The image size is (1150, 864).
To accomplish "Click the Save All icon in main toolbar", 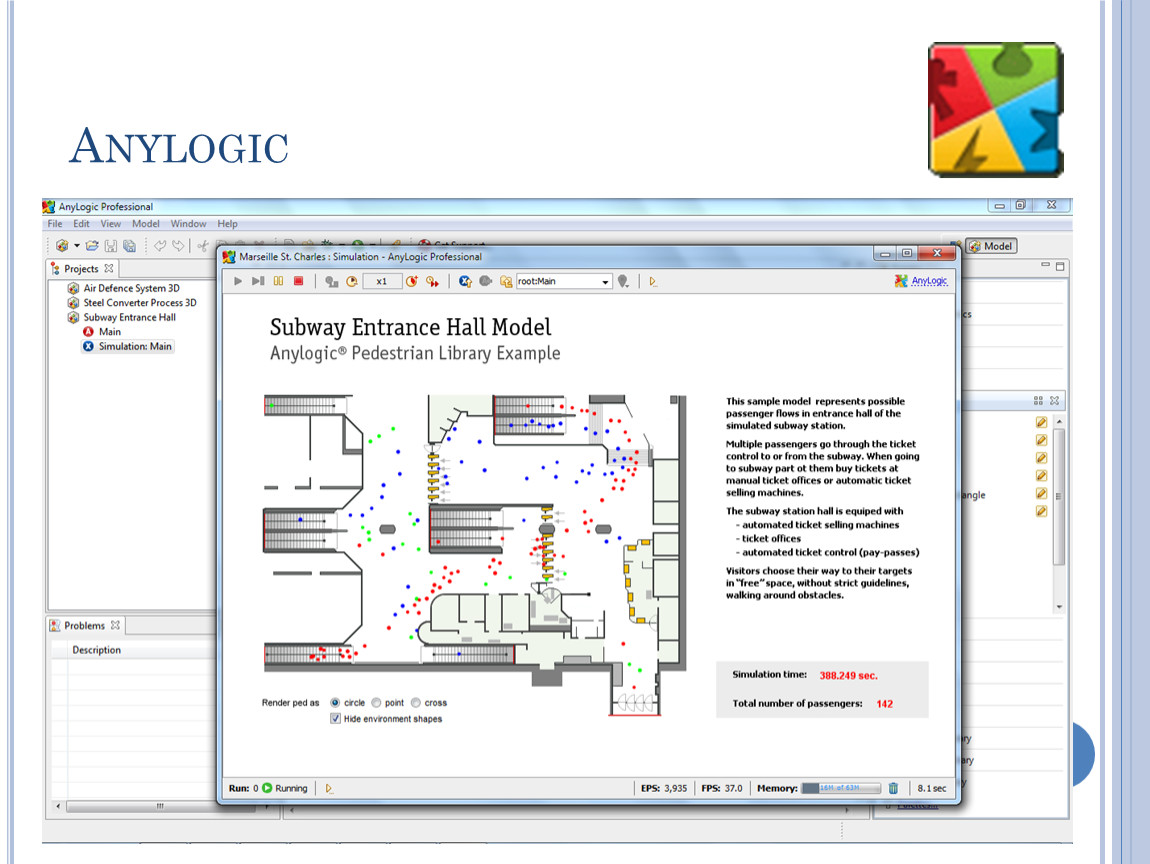I will pyautogui.click(x=130, y=246).
